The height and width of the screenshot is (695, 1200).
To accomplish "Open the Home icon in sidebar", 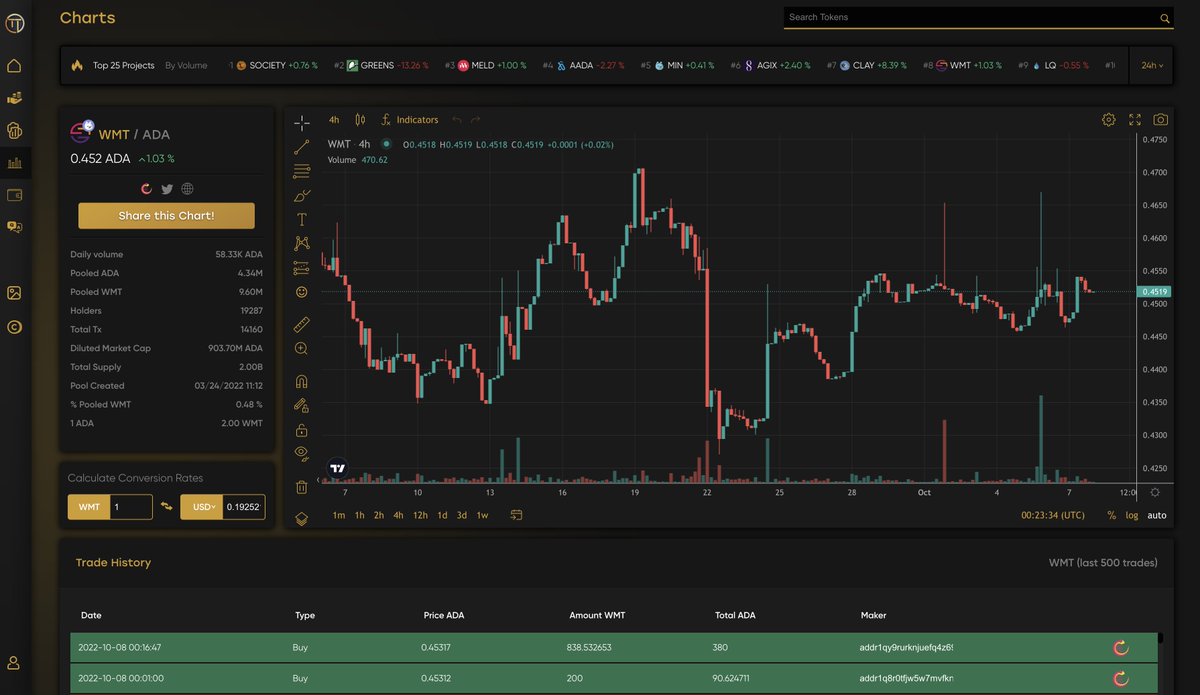I will coord(14,66).
